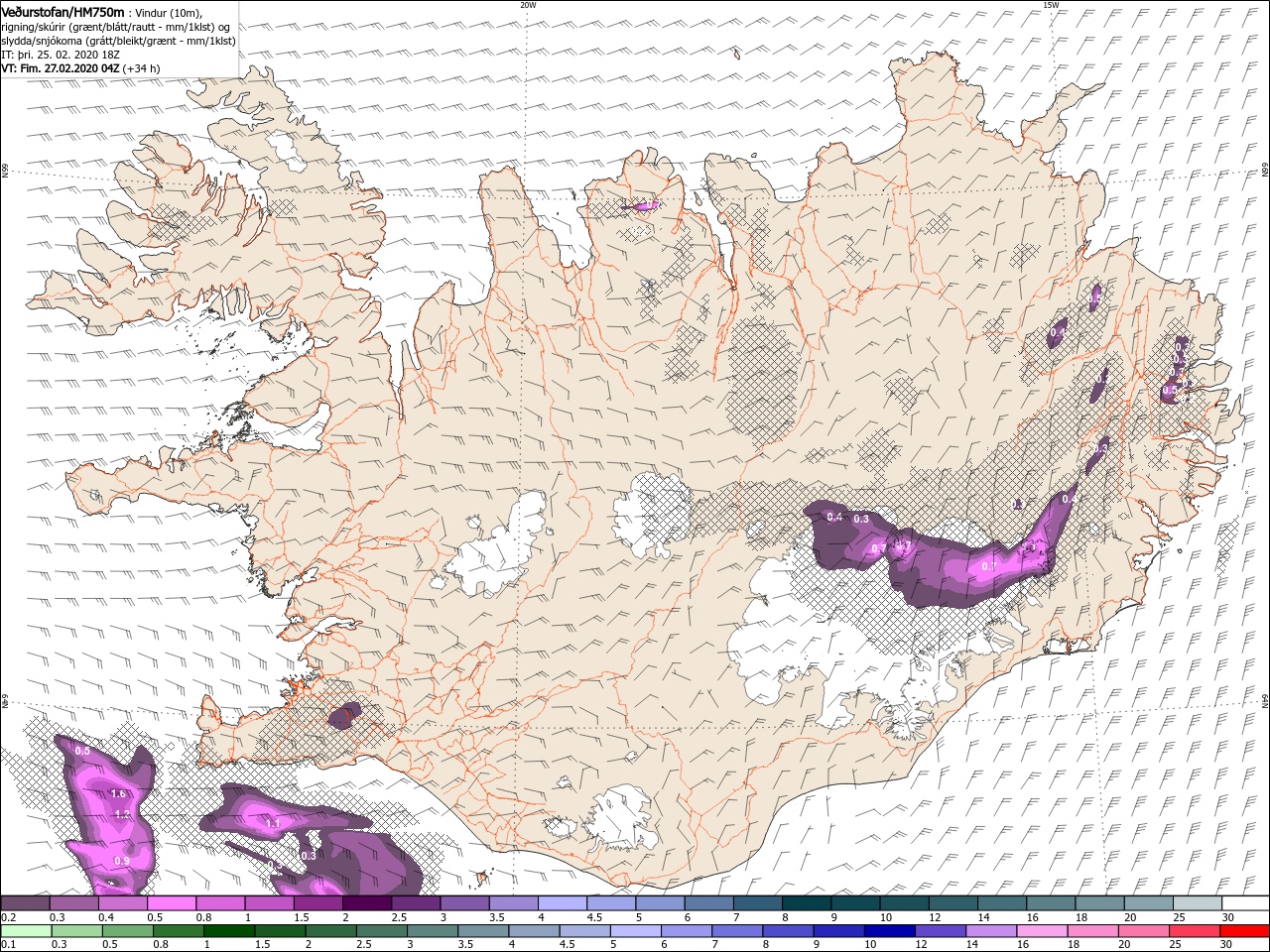Viewport: 1270px width, 952px height.
Task: Click the '0.2' label on the snow scale
Action: tap(8, 917)
